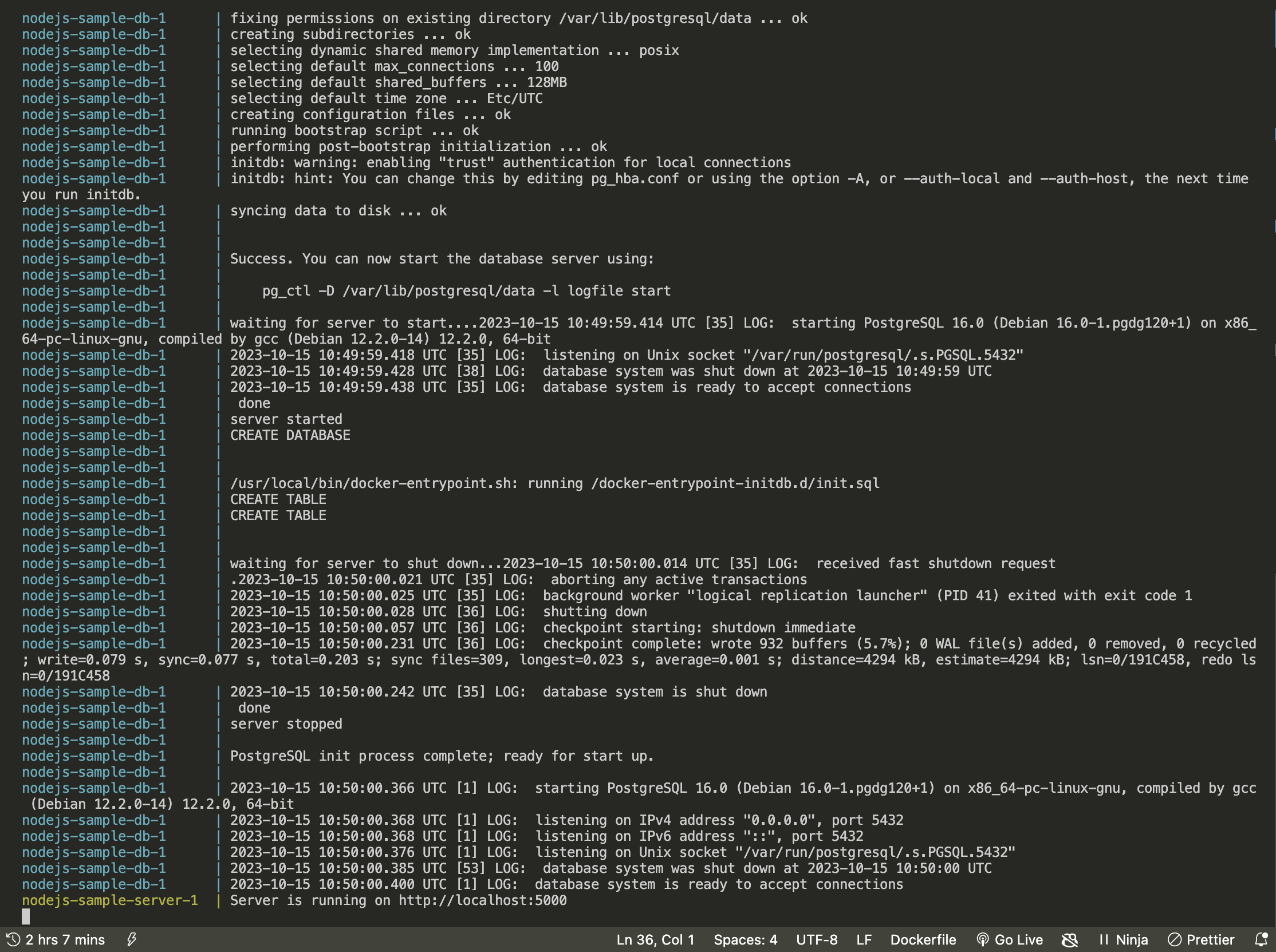The image size is (1276, 952).
Task: Click the crossed-out face icon beside Go Live
Action: tap(1070, 939)
